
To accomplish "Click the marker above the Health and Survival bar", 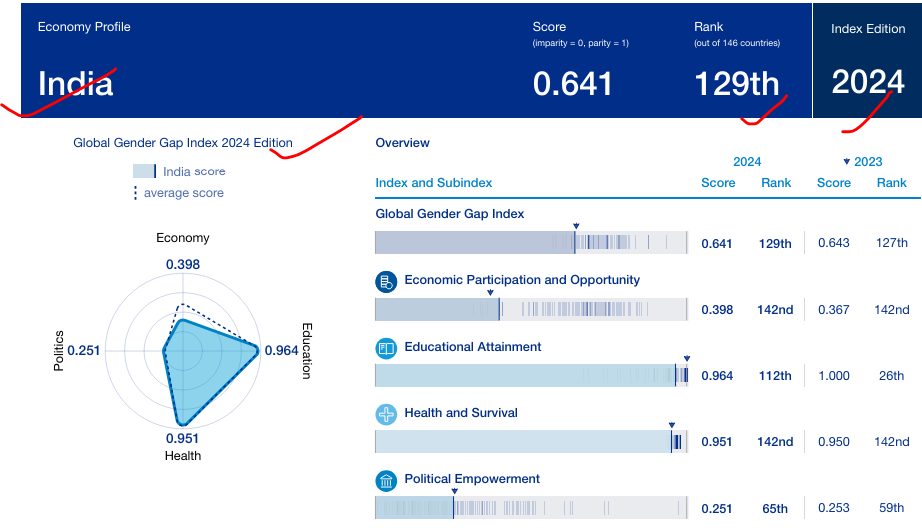I will click(x=672, y=425).
